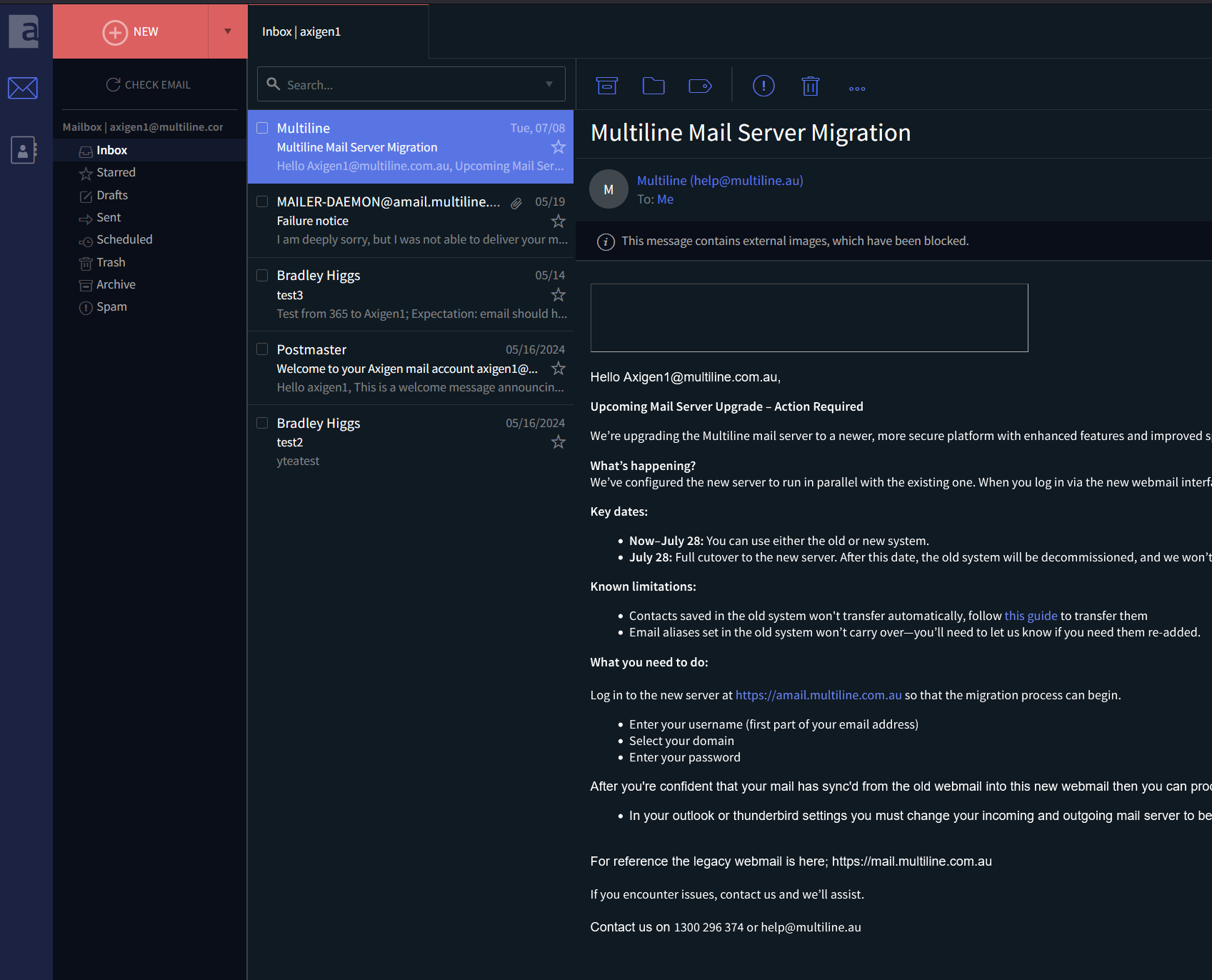
Task: Click the blocked external image placeholder
Action: (x=809, y=318)
